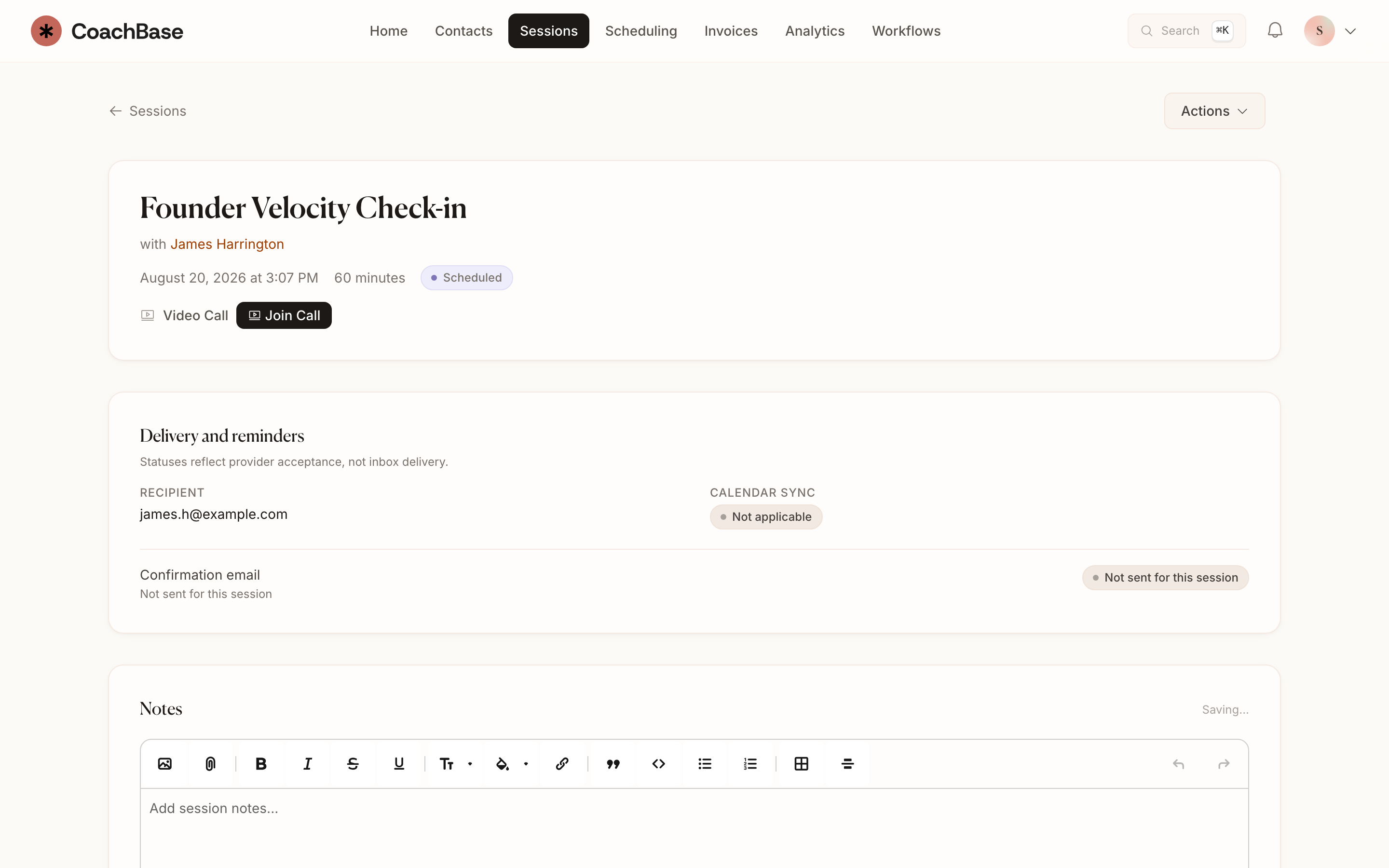Insert a horizontal divider line
This screenshot has height=868, width=1389.
[847, 763]
